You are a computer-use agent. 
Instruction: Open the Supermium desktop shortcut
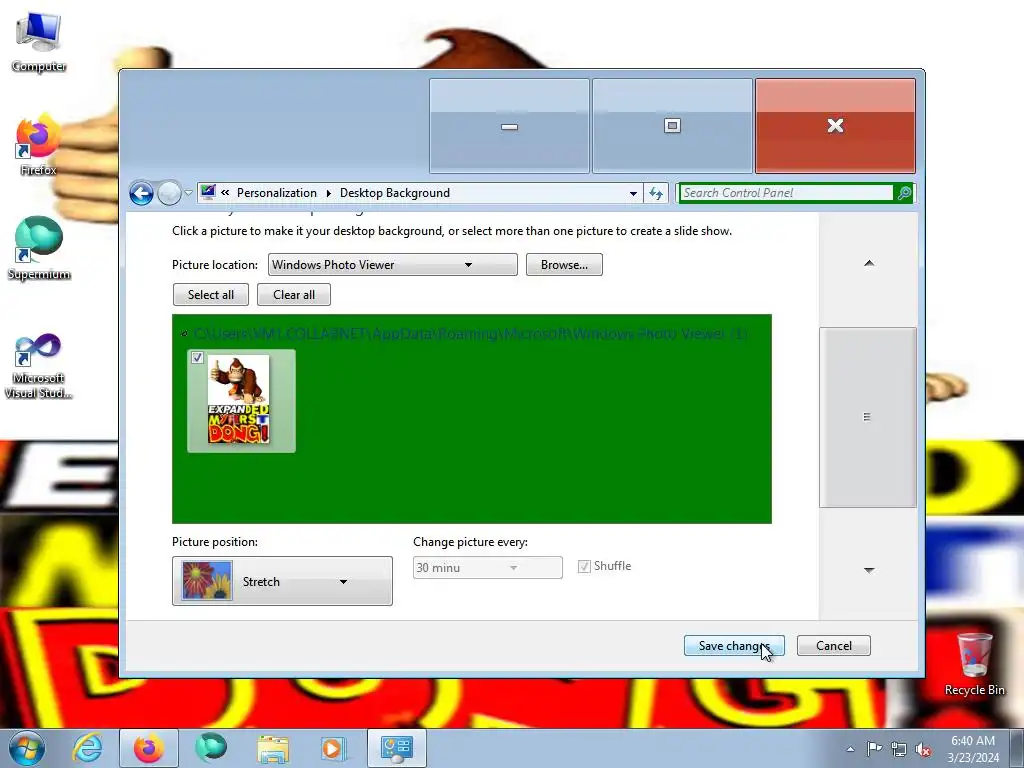click(x=39, y=248)
